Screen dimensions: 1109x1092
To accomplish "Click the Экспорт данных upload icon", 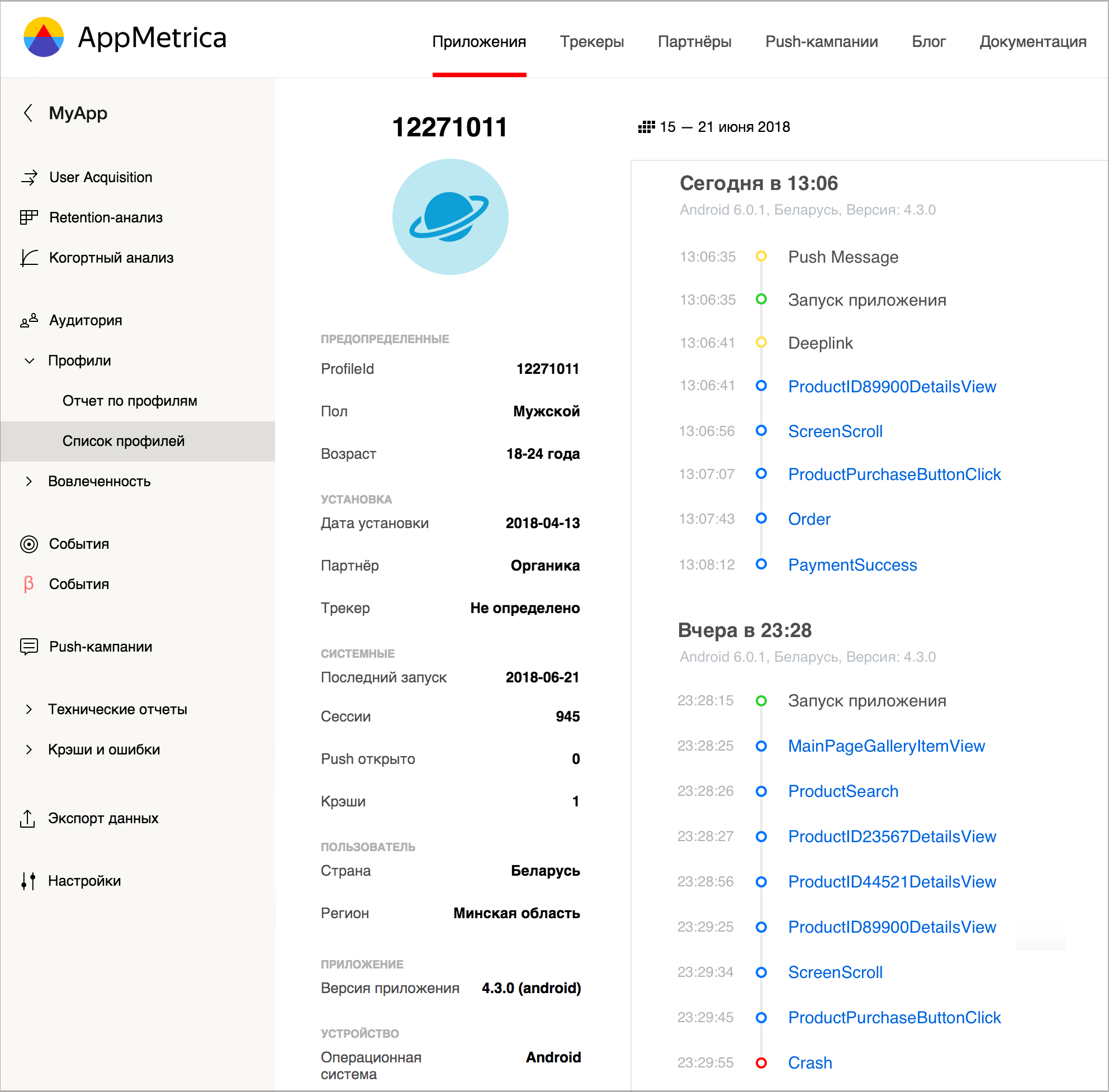I will click(27, 818).
